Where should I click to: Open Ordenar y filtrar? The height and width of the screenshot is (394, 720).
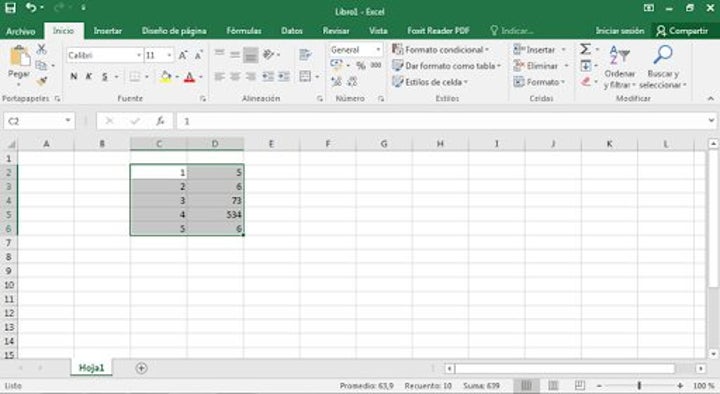click(619, 67)
